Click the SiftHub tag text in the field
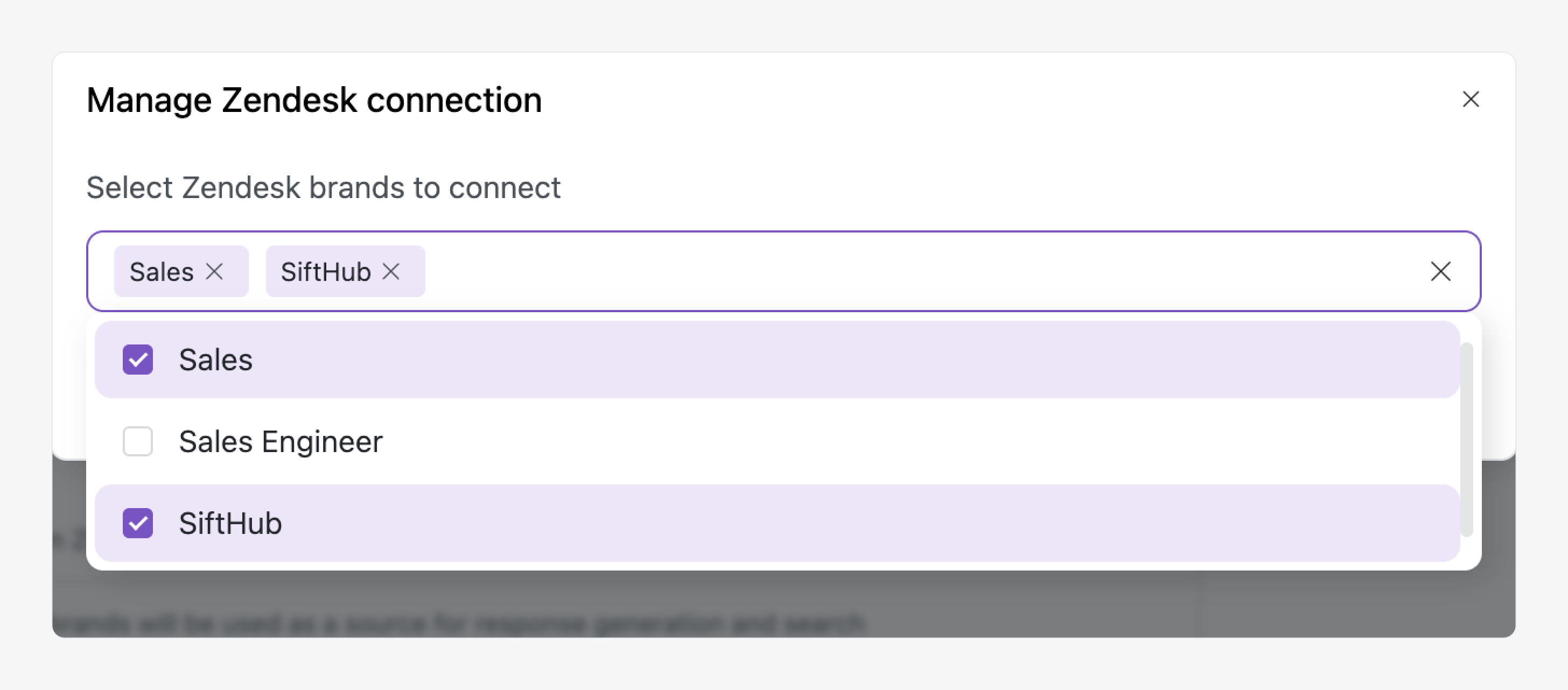 [x=326, y=271]
